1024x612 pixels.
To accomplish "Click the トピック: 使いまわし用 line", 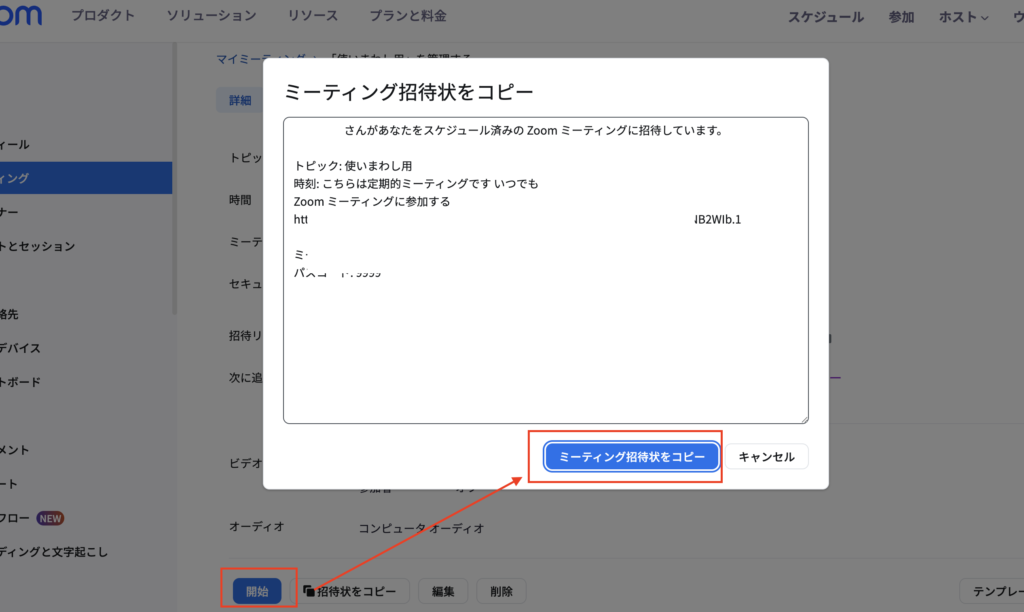I will [353, 166].
